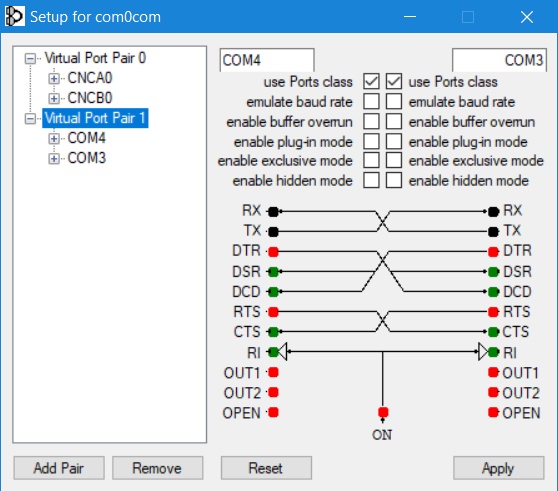Close the Setup for com0com window
Viewport: 558px width, 491px height.
527,16
